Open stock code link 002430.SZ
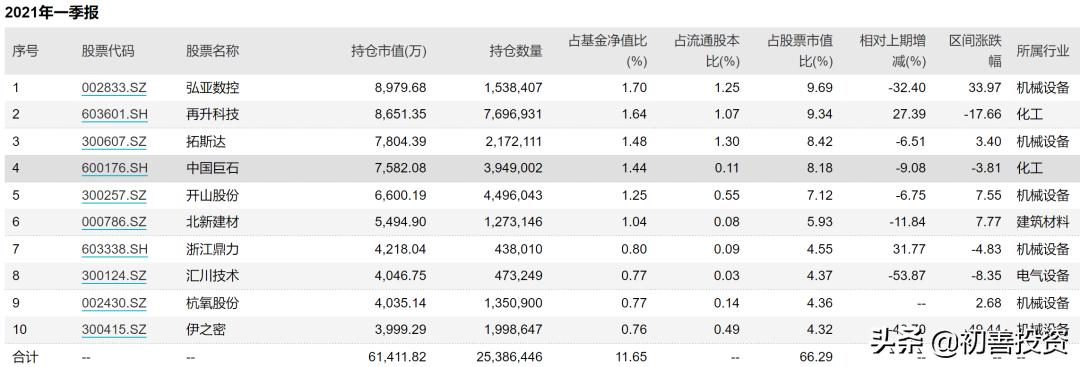Viewport: 1080px width, 367px height. click(x=114, y=303)
